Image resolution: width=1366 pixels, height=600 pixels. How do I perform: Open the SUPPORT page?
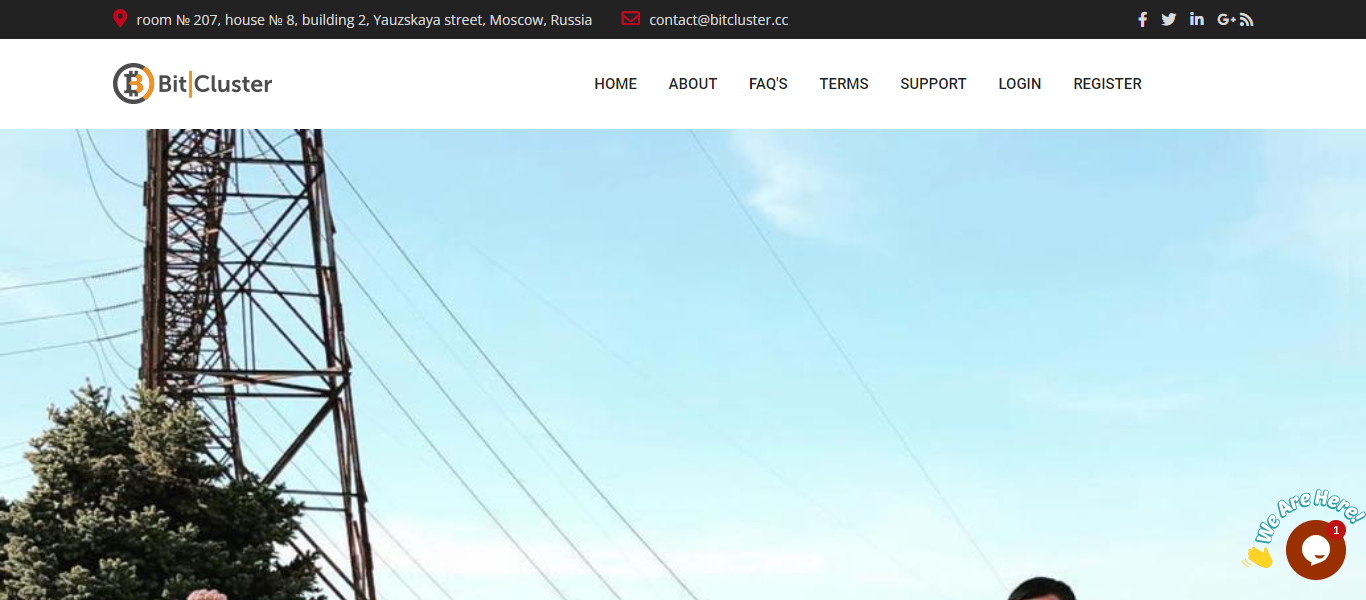click(x=933, y=84)
